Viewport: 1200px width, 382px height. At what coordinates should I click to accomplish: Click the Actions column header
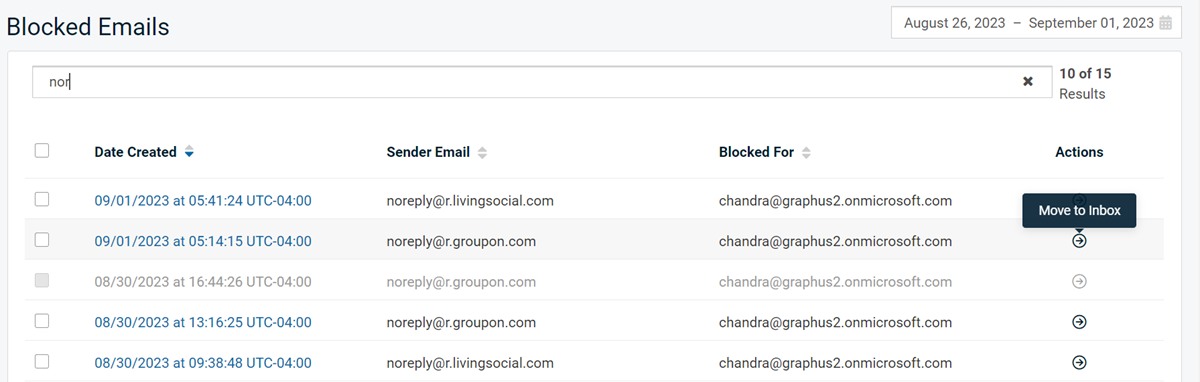click(x=1079, y=152)
